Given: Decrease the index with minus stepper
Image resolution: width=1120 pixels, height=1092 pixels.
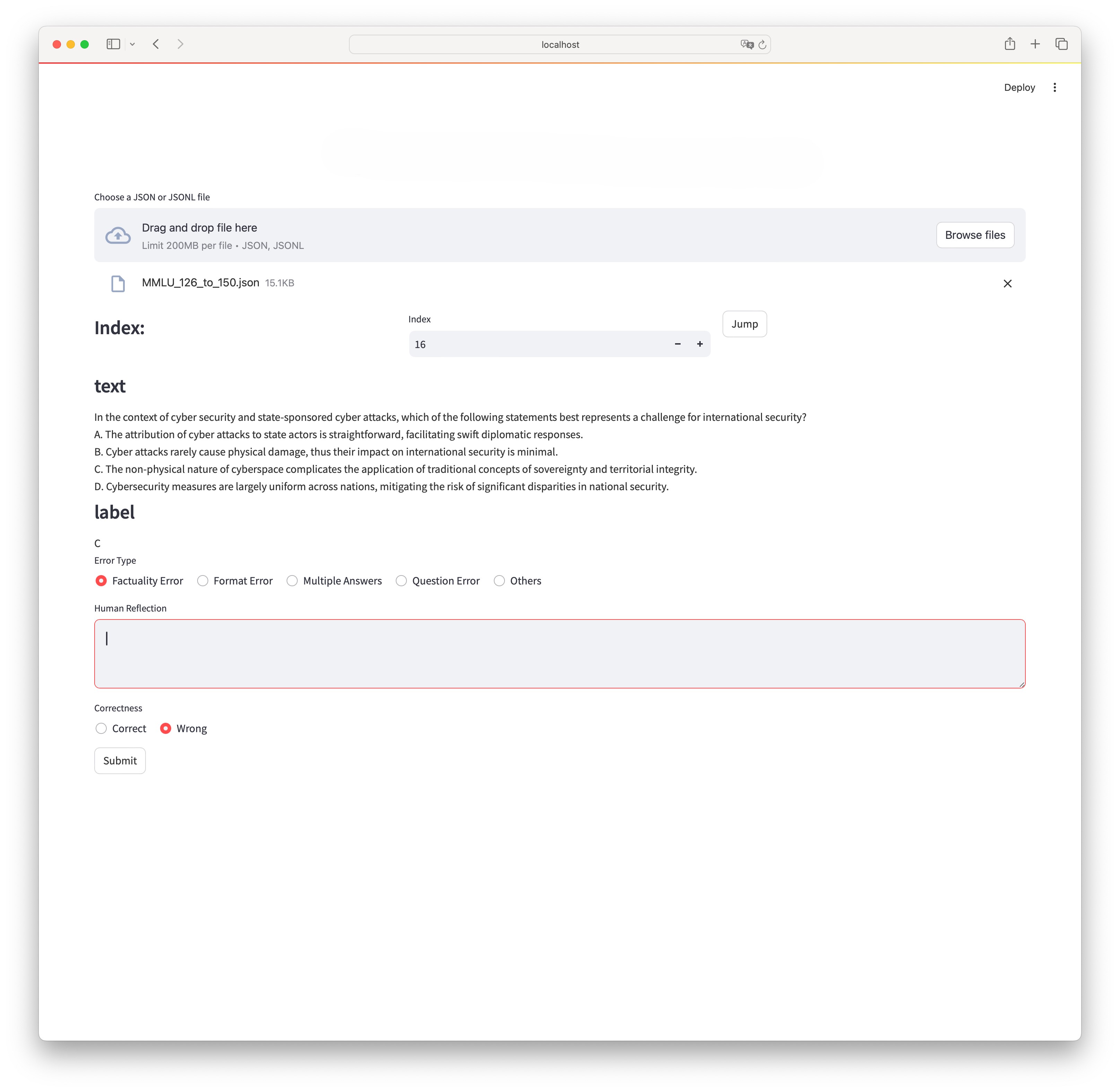Looking at the screenshot, I should [677, 344].
